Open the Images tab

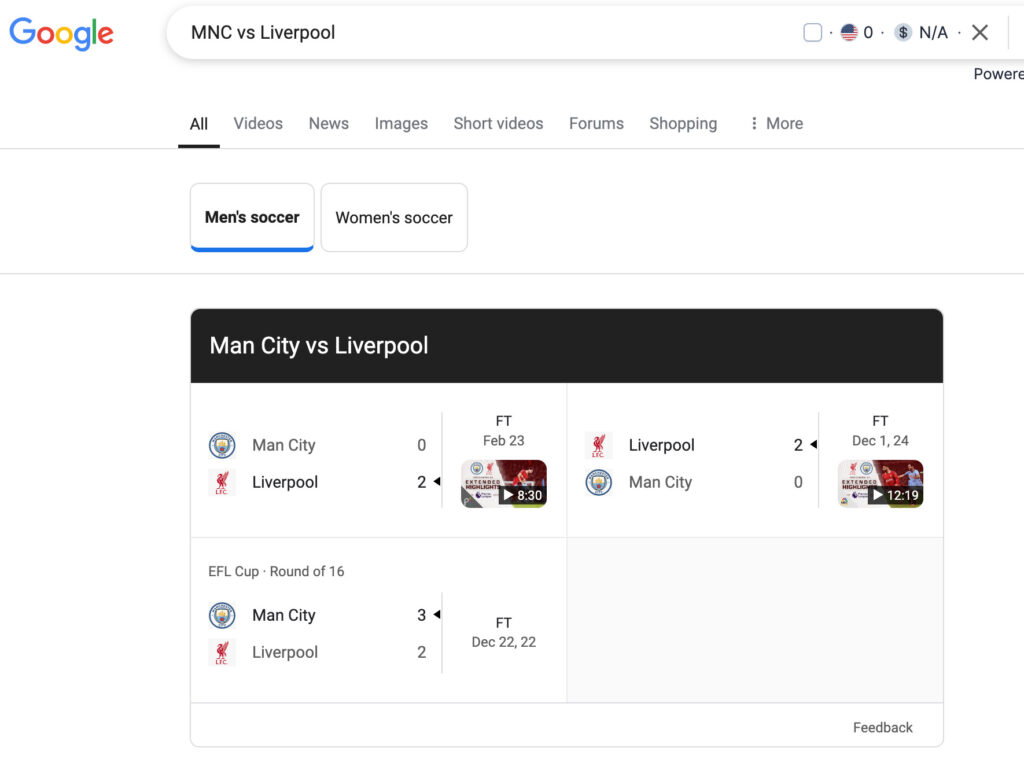click(x=401, y=123)
